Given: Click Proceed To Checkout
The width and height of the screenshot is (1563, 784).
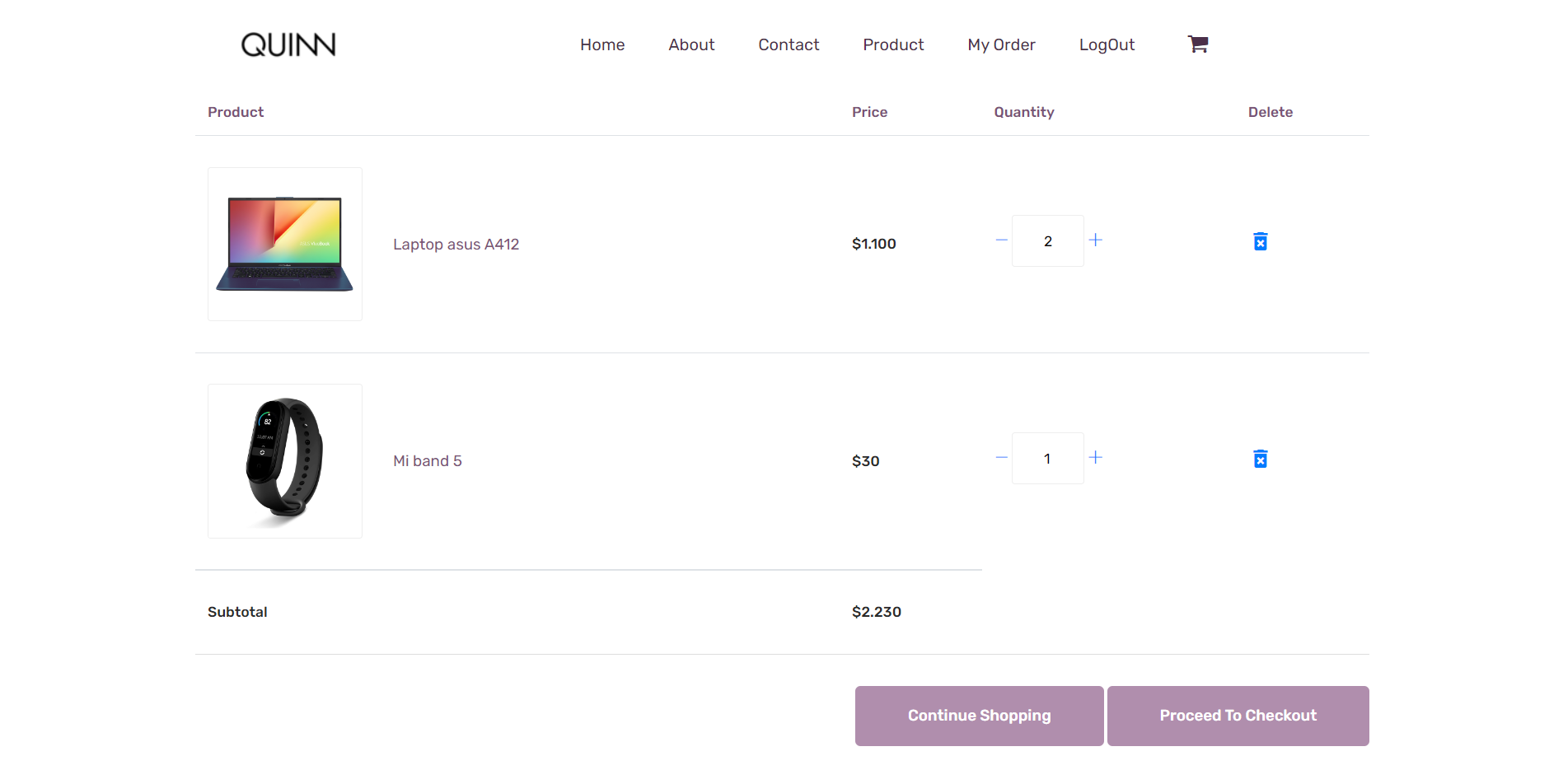Looking at the screenshot, I should [x=1238, y=715].
